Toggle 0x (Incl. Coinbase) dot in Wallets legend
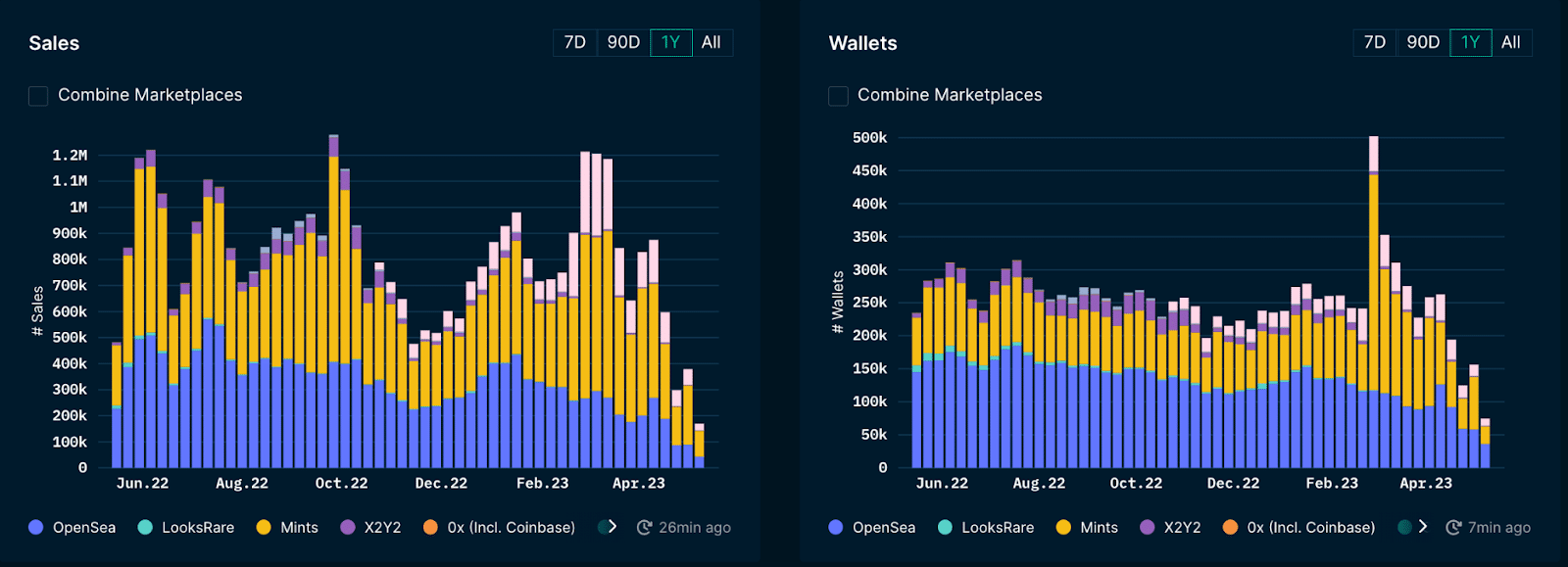The image size is (1568, 567). tap(1230, 527)
